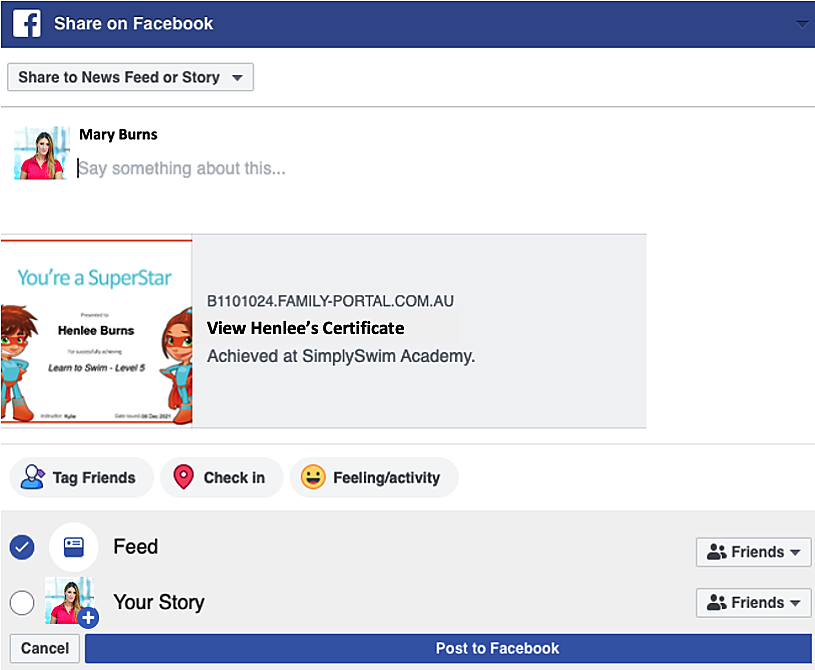Open the Feed audience Friends dropdown
Image resolution: width=815 pixels, height=670 pixels.
point(754,552)
